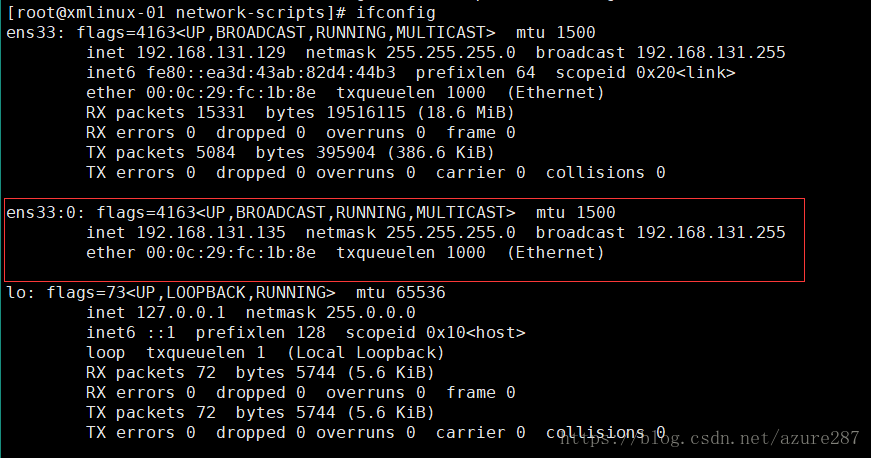Click "carrier 0" on the lo TX errors line

coord(481,432)
